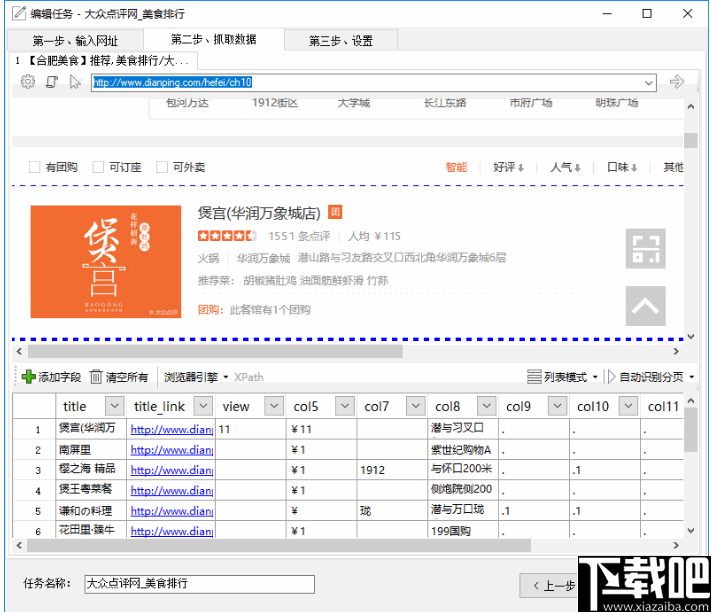This screenshot has width=713, height=612.
Task: Open the title_link column dropdown
Action: click(x=203, y=406)
